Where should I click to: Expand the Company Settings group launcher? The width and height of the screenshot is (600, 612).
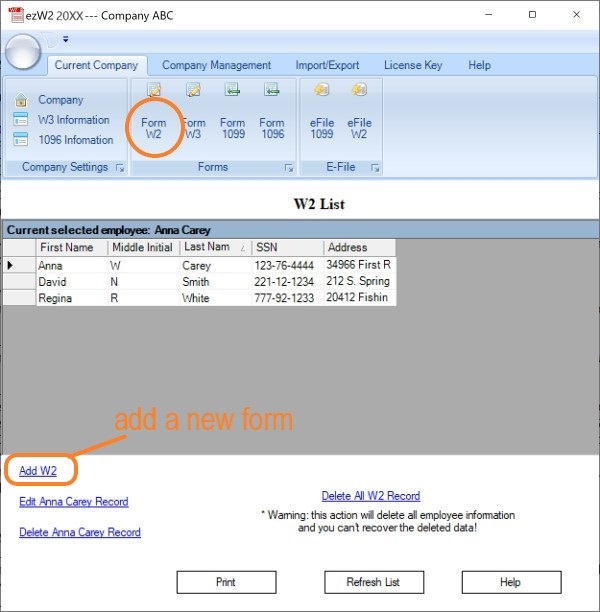point(120,168)
